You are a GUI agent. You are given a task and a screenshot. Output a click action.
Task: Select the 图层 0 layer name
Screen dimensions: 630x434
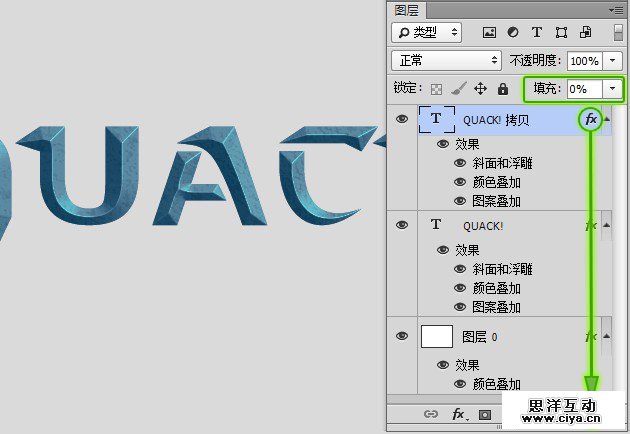coord(480,337)
